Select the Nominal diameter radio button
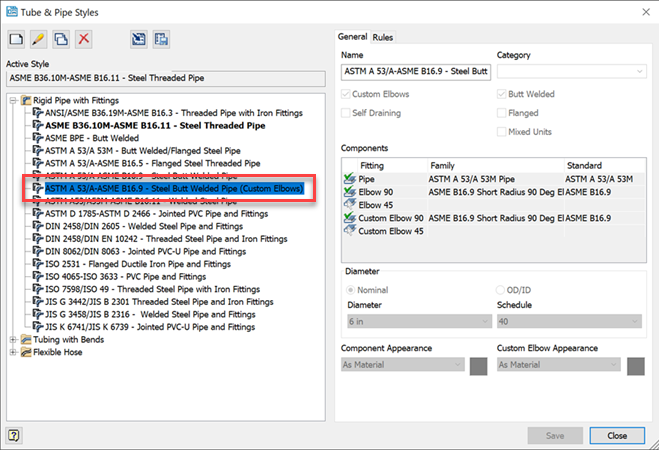 350,290
